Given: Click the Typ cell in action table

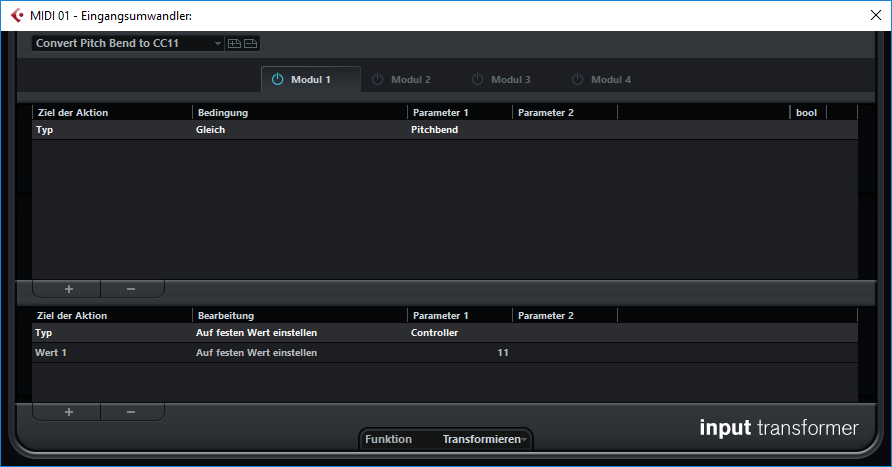Looking at the screenshot, I should (44, 333).
